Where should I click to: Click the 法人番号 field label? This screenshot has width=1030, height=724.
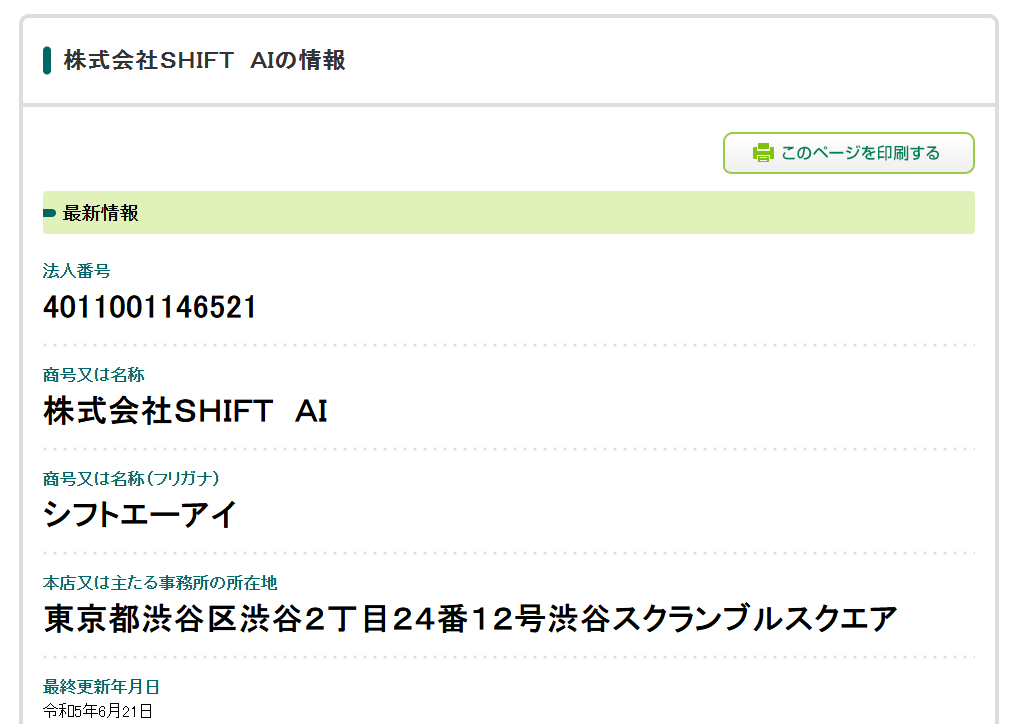[74, 270]
